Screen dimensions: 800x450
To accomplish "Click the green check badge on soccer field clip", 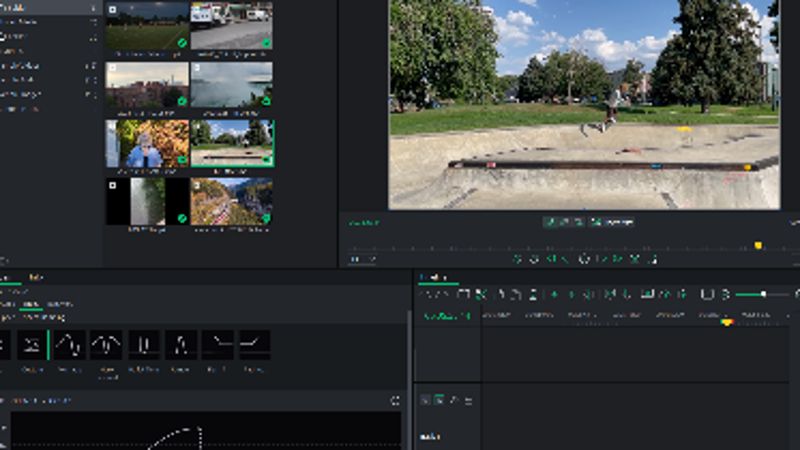I will (x=182, y=43).
